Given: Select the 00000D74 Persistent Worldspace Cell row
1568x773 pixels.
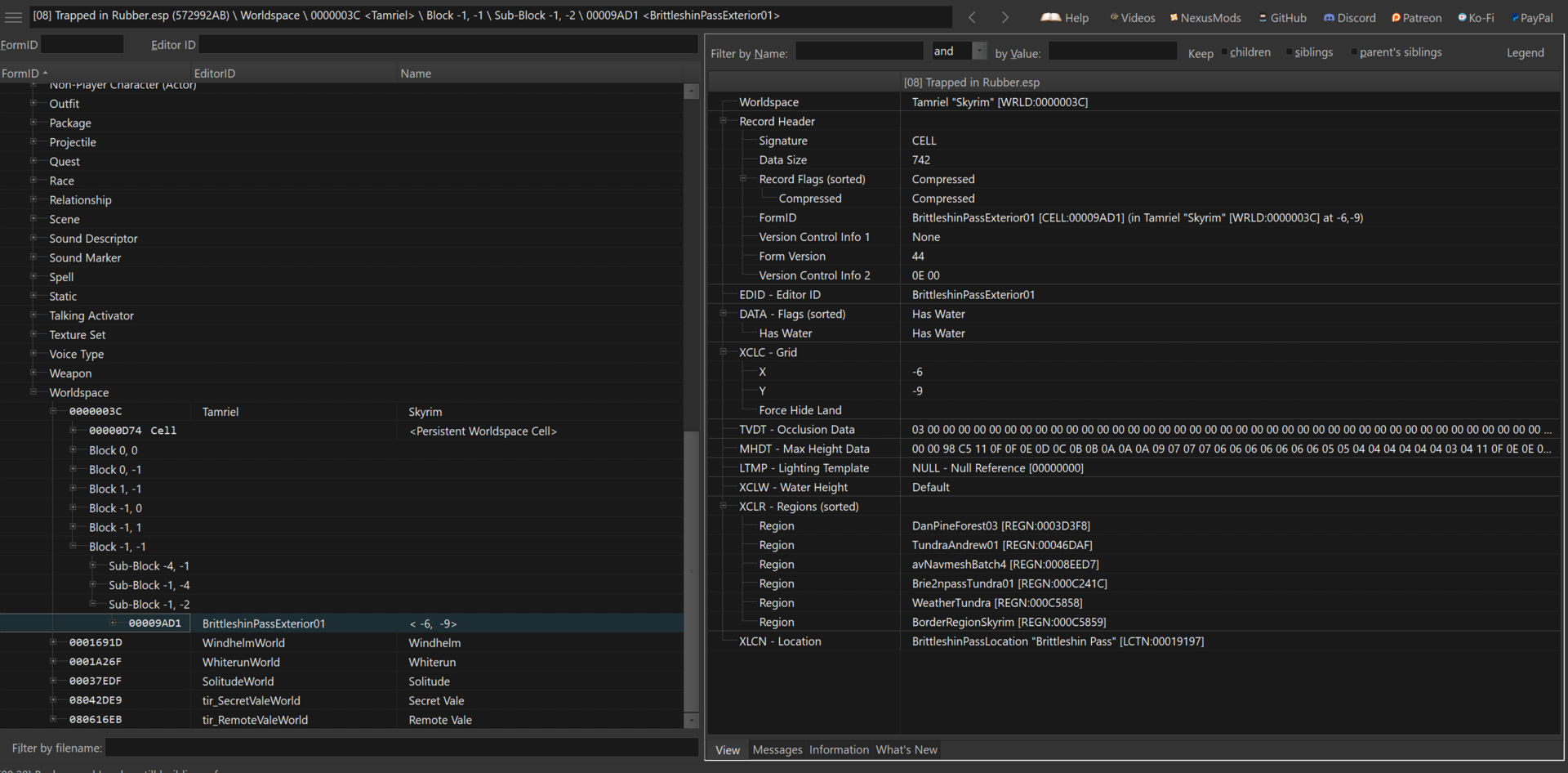Looking at the screenshot, I should 341,431.
